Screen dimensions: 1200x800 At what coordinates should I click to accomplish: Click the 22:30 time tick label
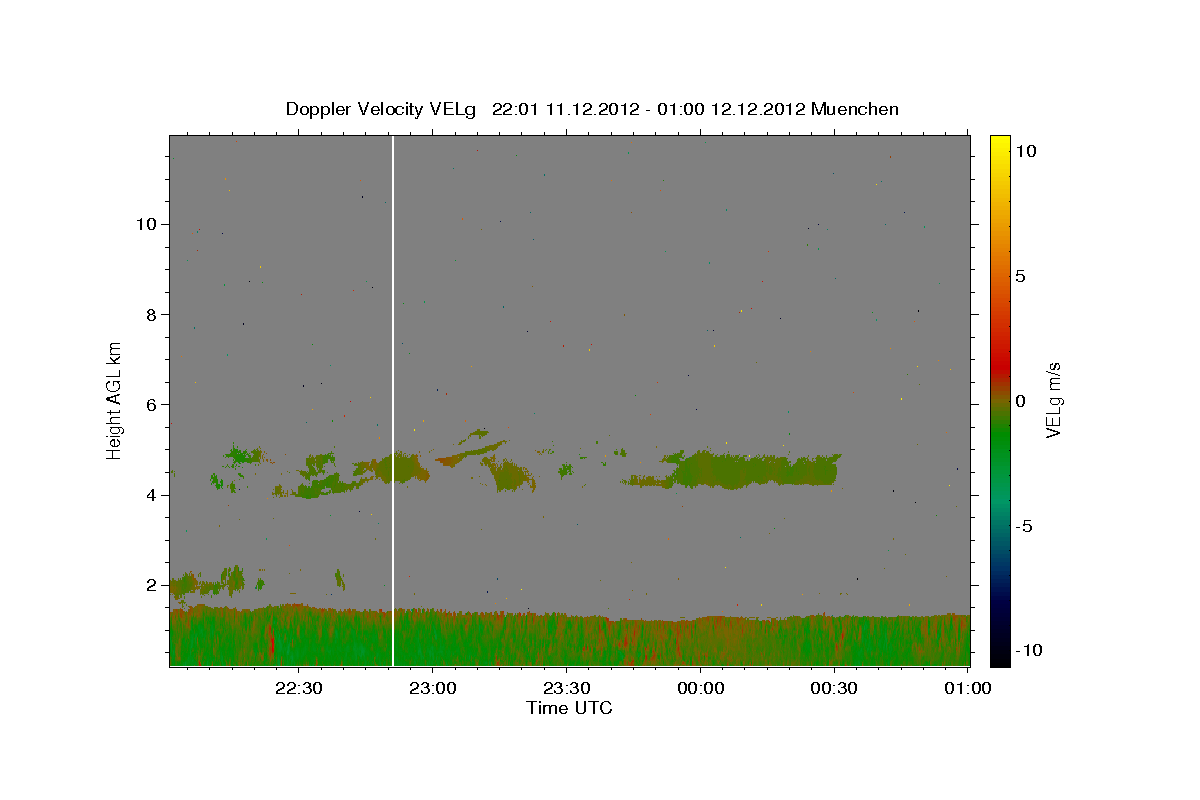tap(298, 688)
